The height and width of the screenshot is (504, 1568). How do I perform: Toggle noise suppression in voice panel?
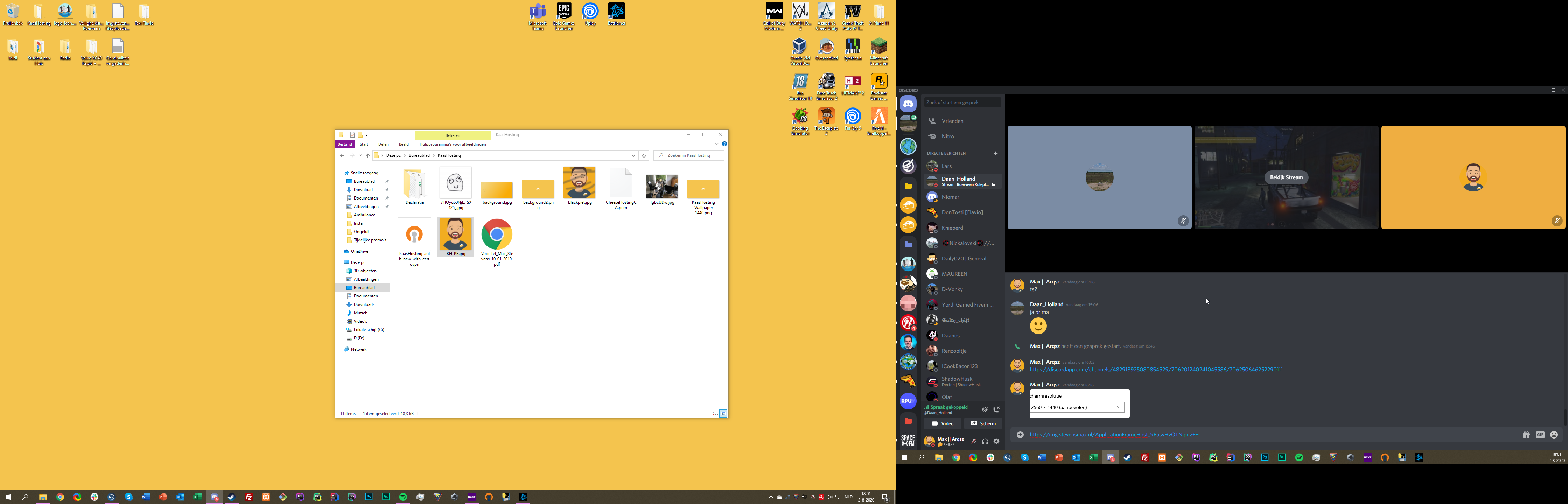tap(985, 409)
